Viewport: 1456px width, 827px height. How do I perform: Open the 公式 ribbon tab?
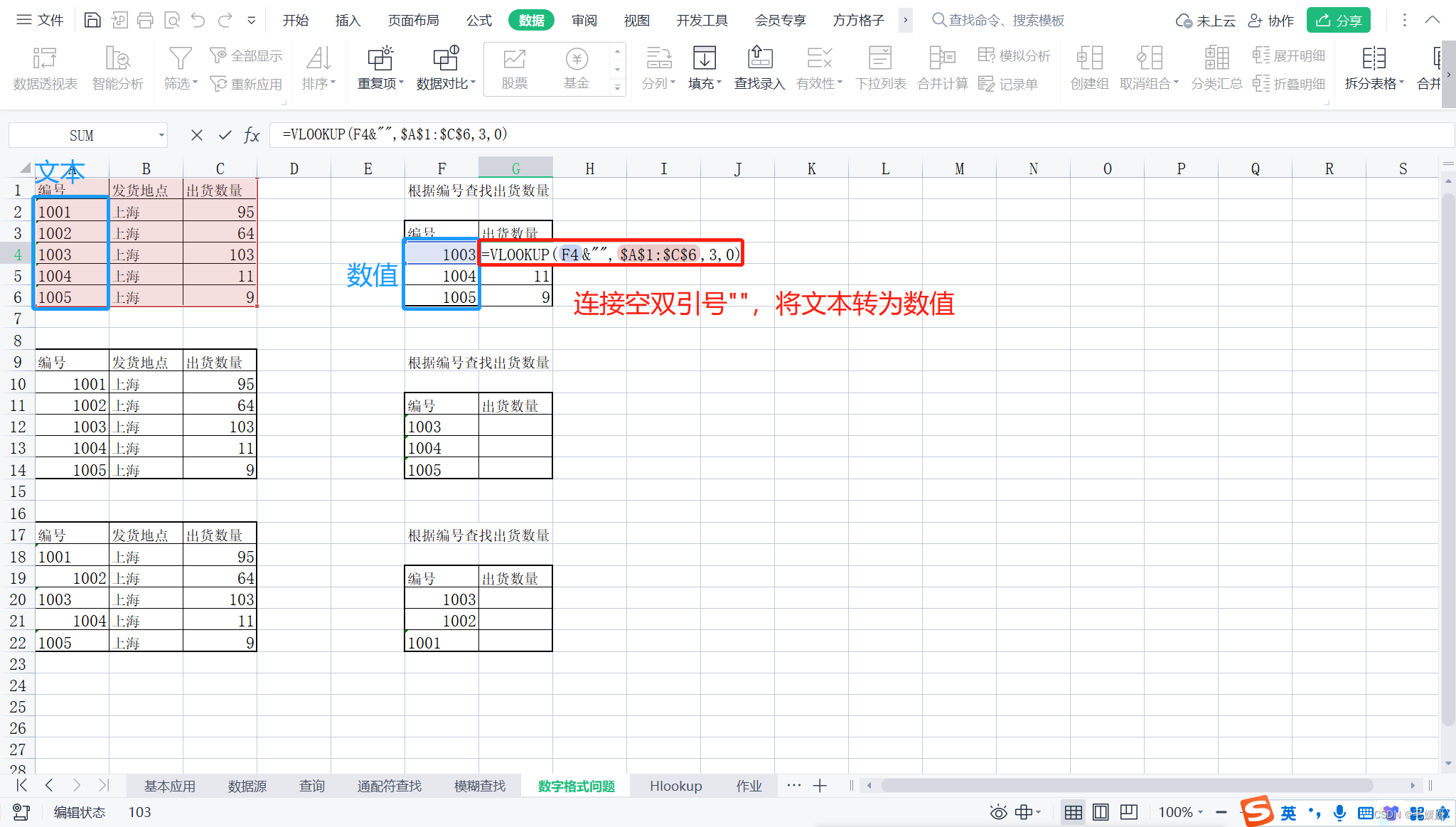click(479, 20)
